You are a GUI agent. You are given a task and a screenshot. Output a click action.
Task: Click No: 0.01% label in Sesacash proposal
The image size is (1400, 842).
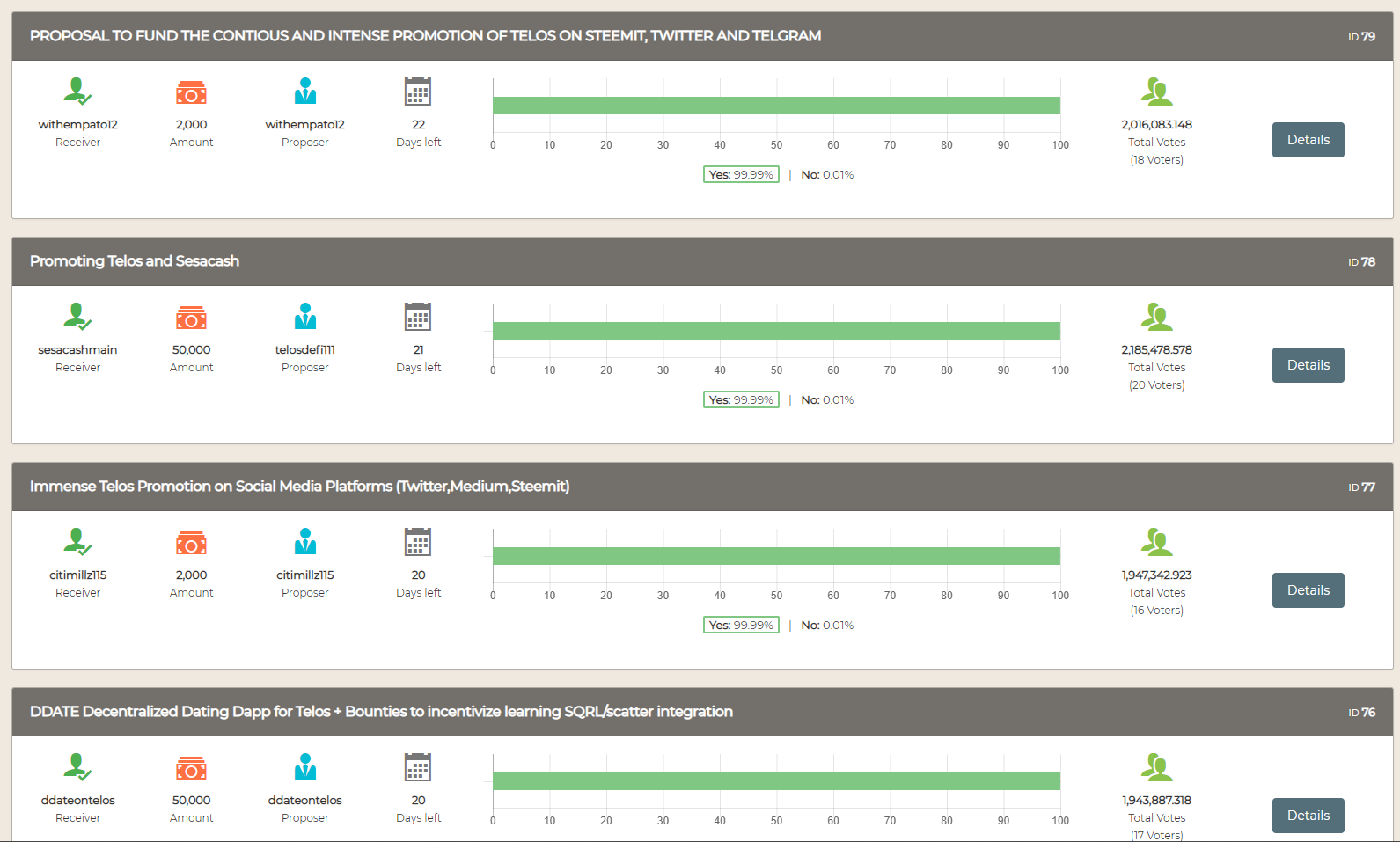click(827, 399)
